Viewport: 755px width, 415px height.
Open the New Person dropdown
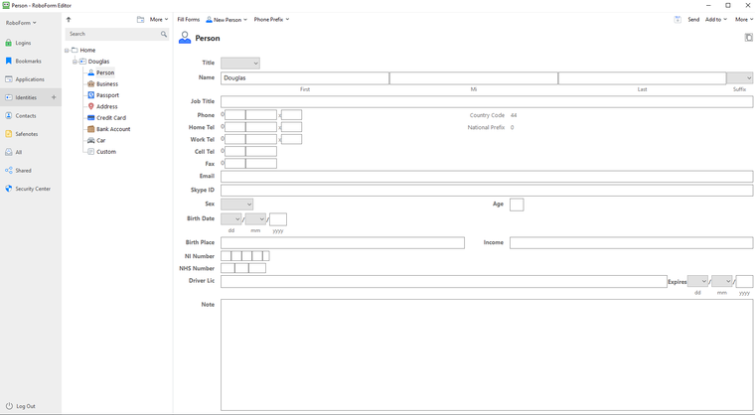(226, 20)
